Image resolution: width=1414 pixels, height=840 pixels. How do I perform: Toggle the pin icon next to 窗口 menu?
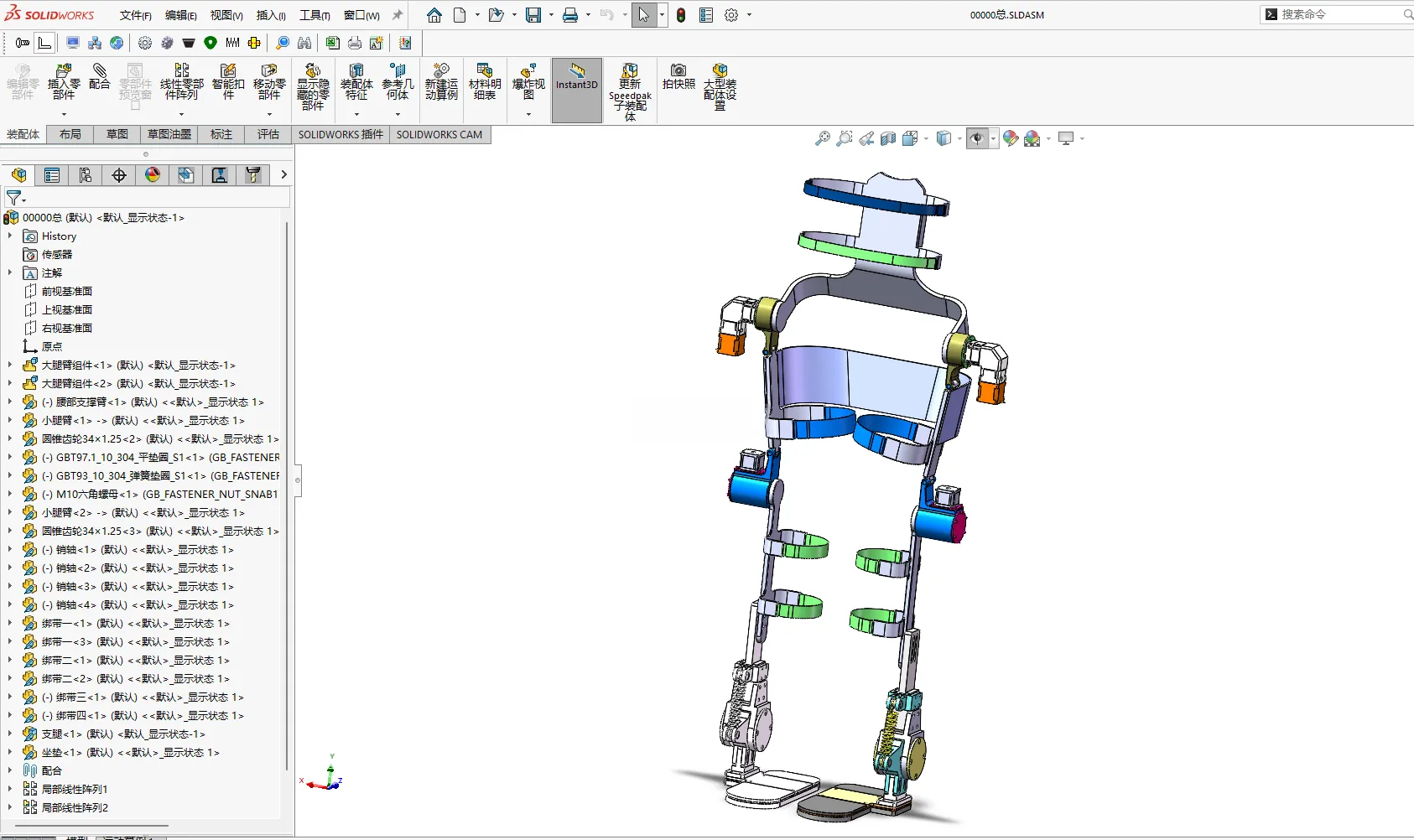(398, 15)
